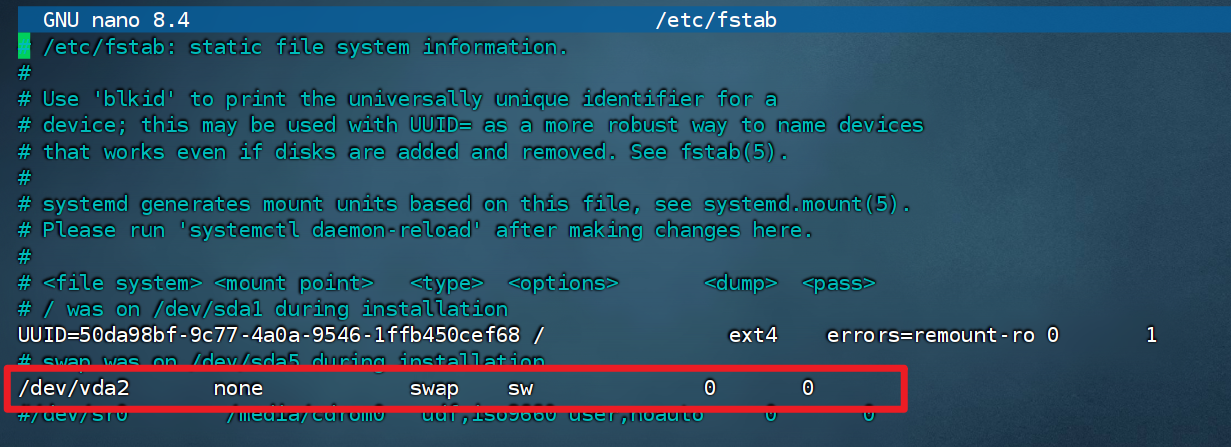Screen dimensions: 1231x447
Task: Place cursor on /dev/vda2 device entry
Action: click(73, 387)
